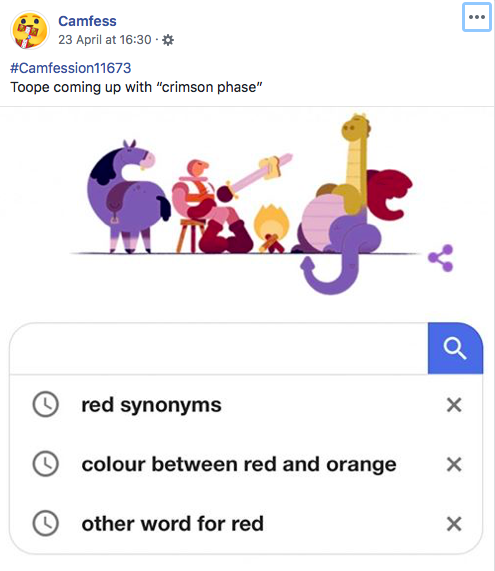
Task: Click the purple horse in the doodle
Action: (x=127, y=197)
